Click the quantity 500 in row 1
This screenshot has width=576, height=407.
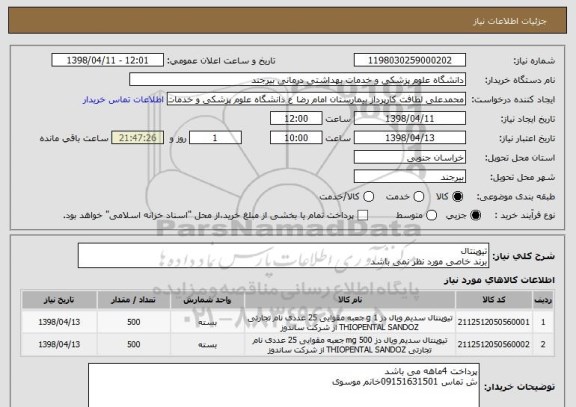coord(133,322)
